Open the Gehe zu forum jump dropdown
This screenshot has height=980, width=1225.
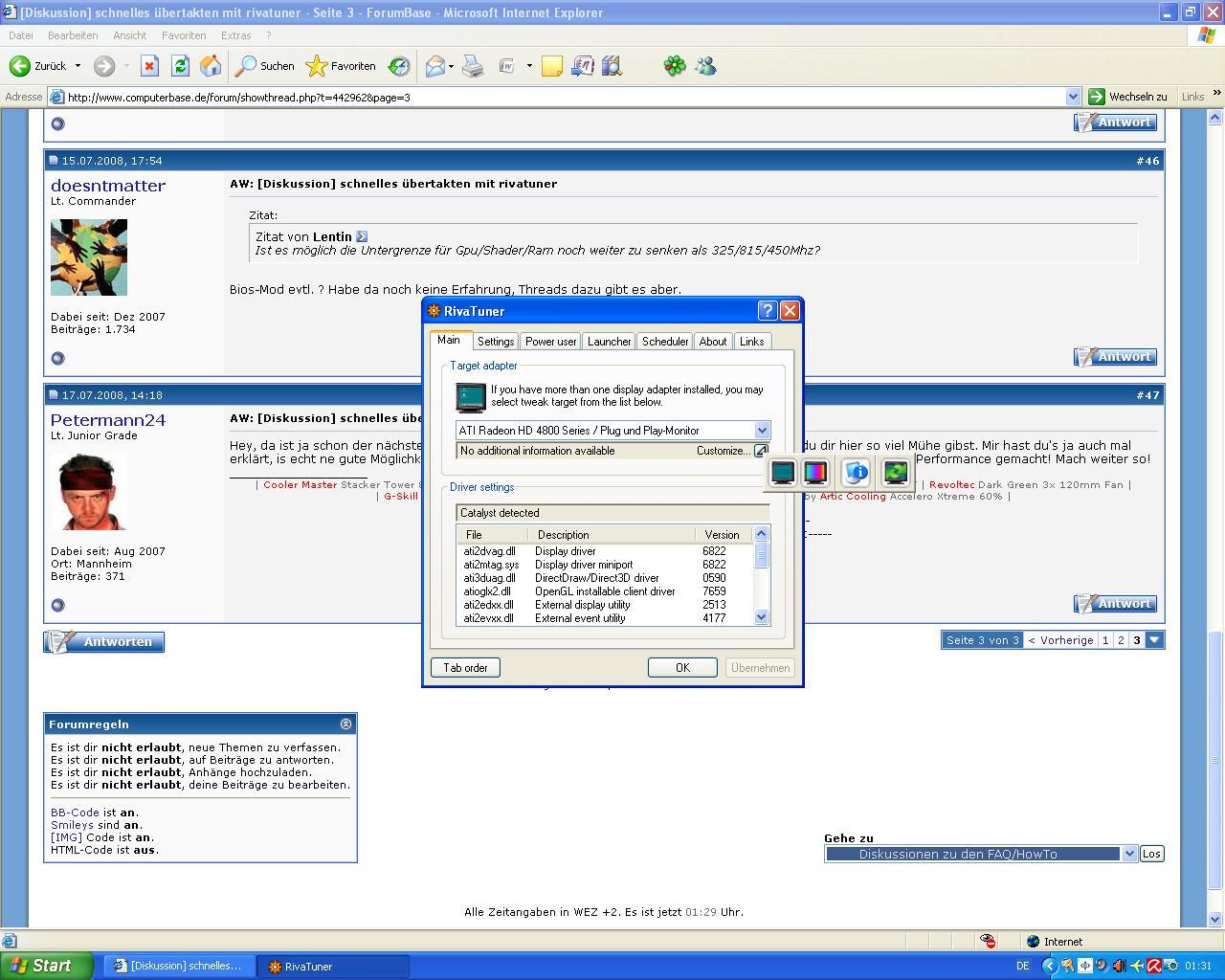[x=1129, y=854]
